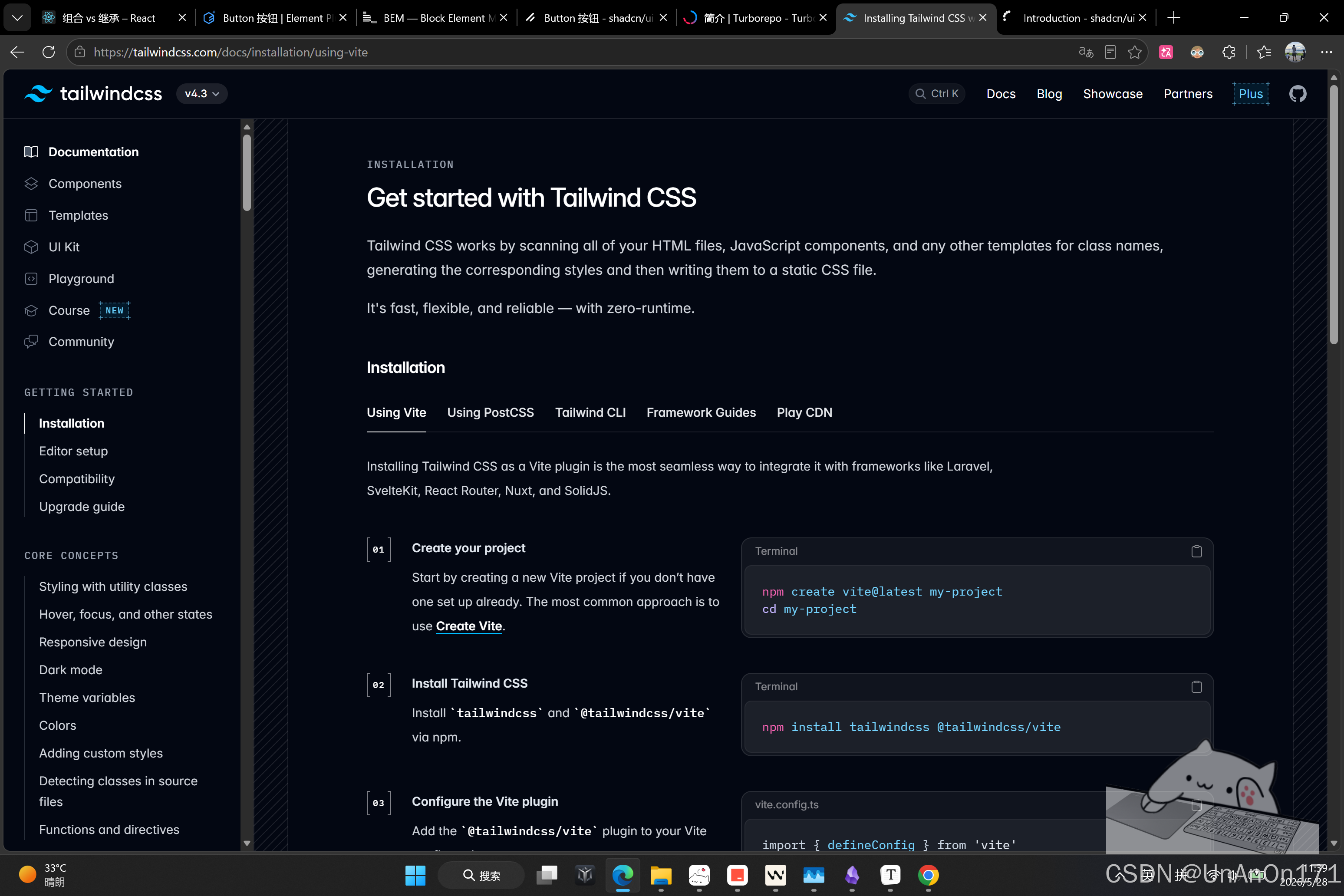Open browser settings and more menu
Screen dimensions: 1344x896
pos(1326,52)
